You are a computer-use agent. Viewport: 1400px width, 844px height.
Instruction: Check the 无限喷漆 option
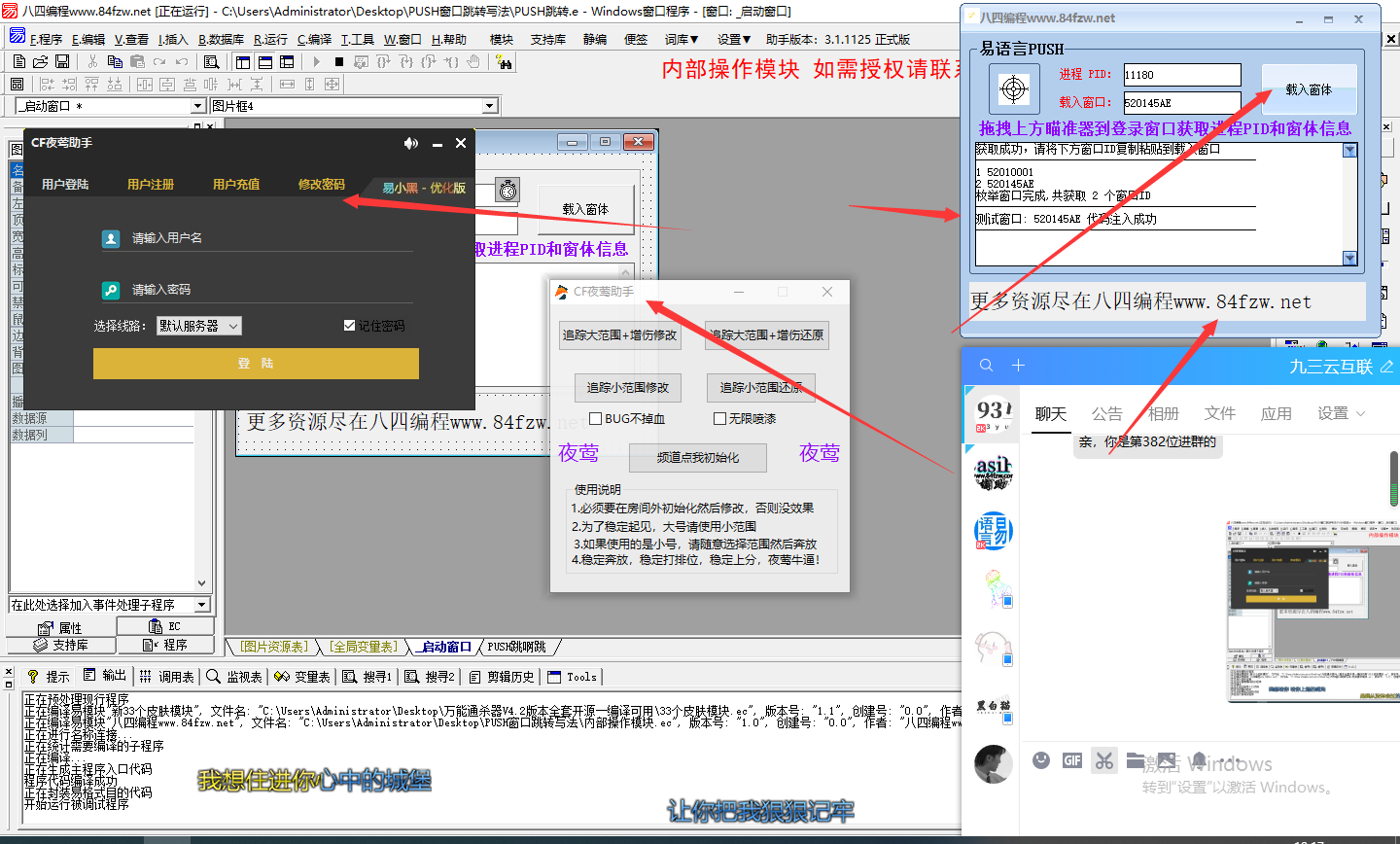tap(719, 419)
